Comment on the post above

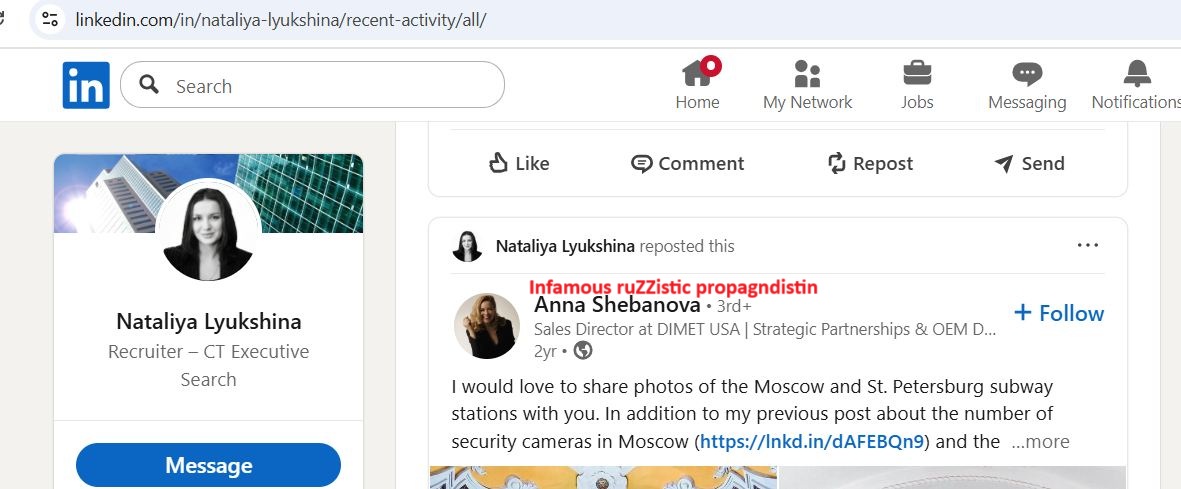coord(688,163)
